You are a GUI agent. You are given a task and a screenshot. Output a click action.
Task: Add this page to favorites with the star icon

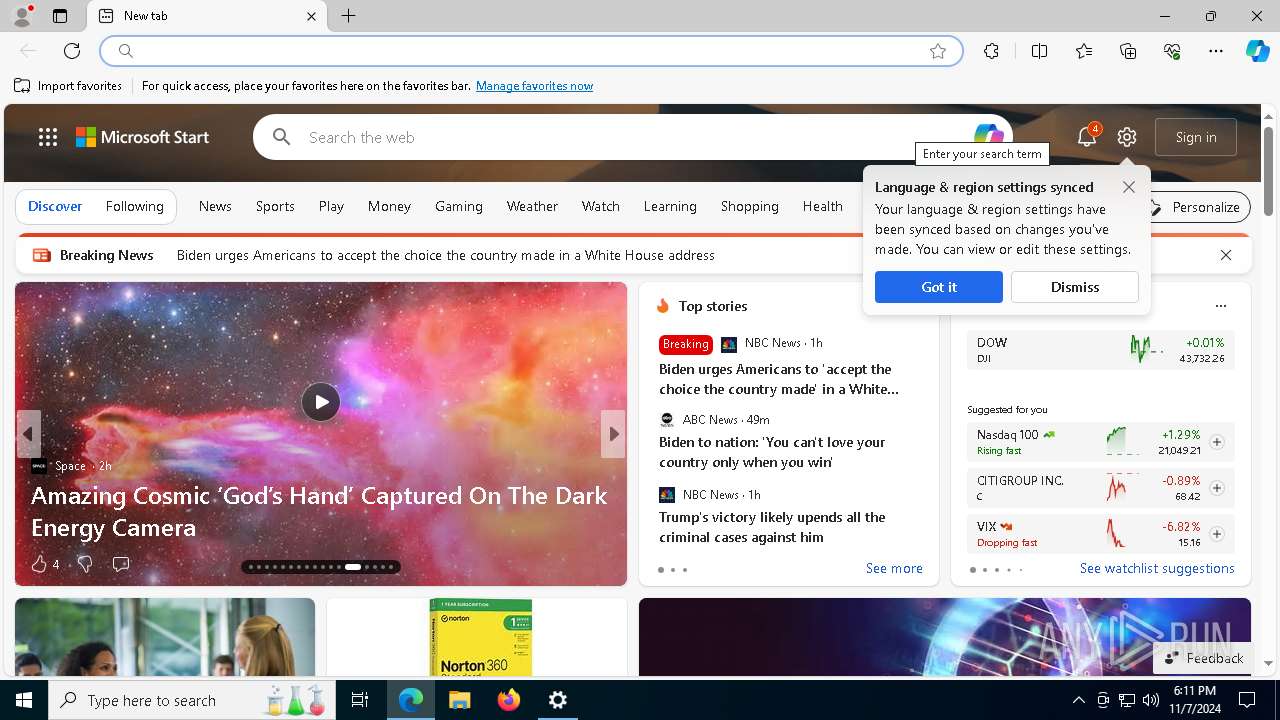click(x=938, y=51)
